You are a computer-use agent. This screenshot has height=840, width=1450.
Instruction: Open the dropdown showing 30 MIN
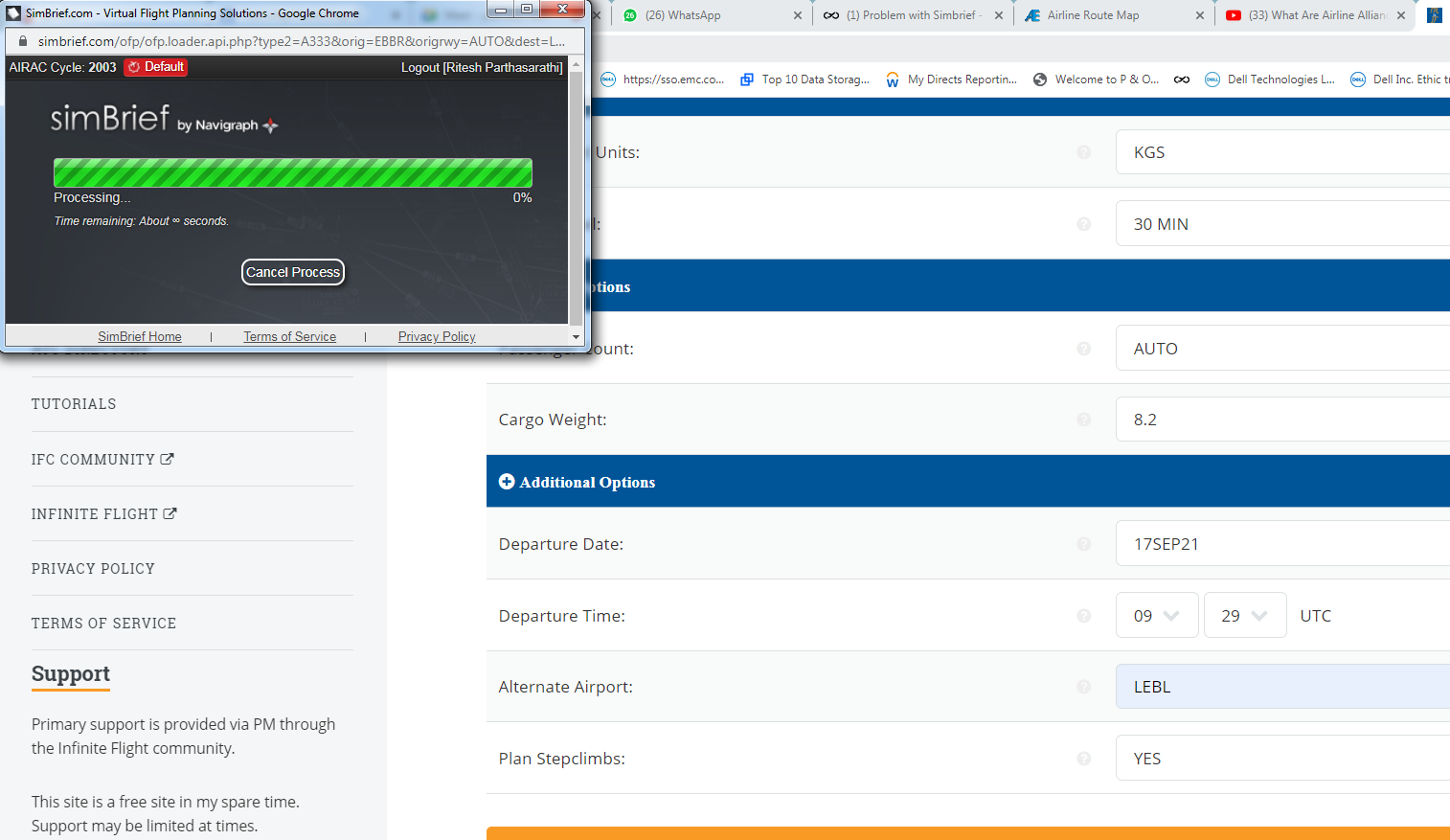pos(1282,224)
